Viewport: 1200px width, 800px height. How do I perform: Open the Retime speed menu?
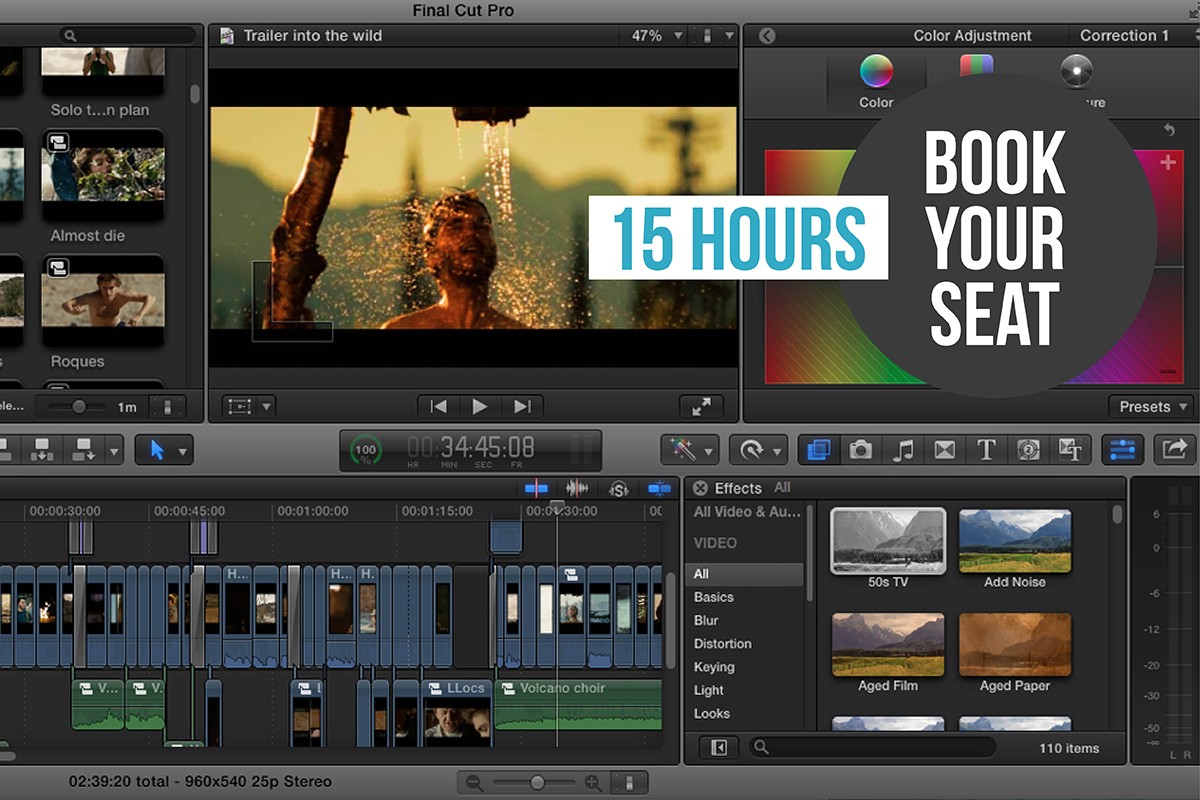758,450
